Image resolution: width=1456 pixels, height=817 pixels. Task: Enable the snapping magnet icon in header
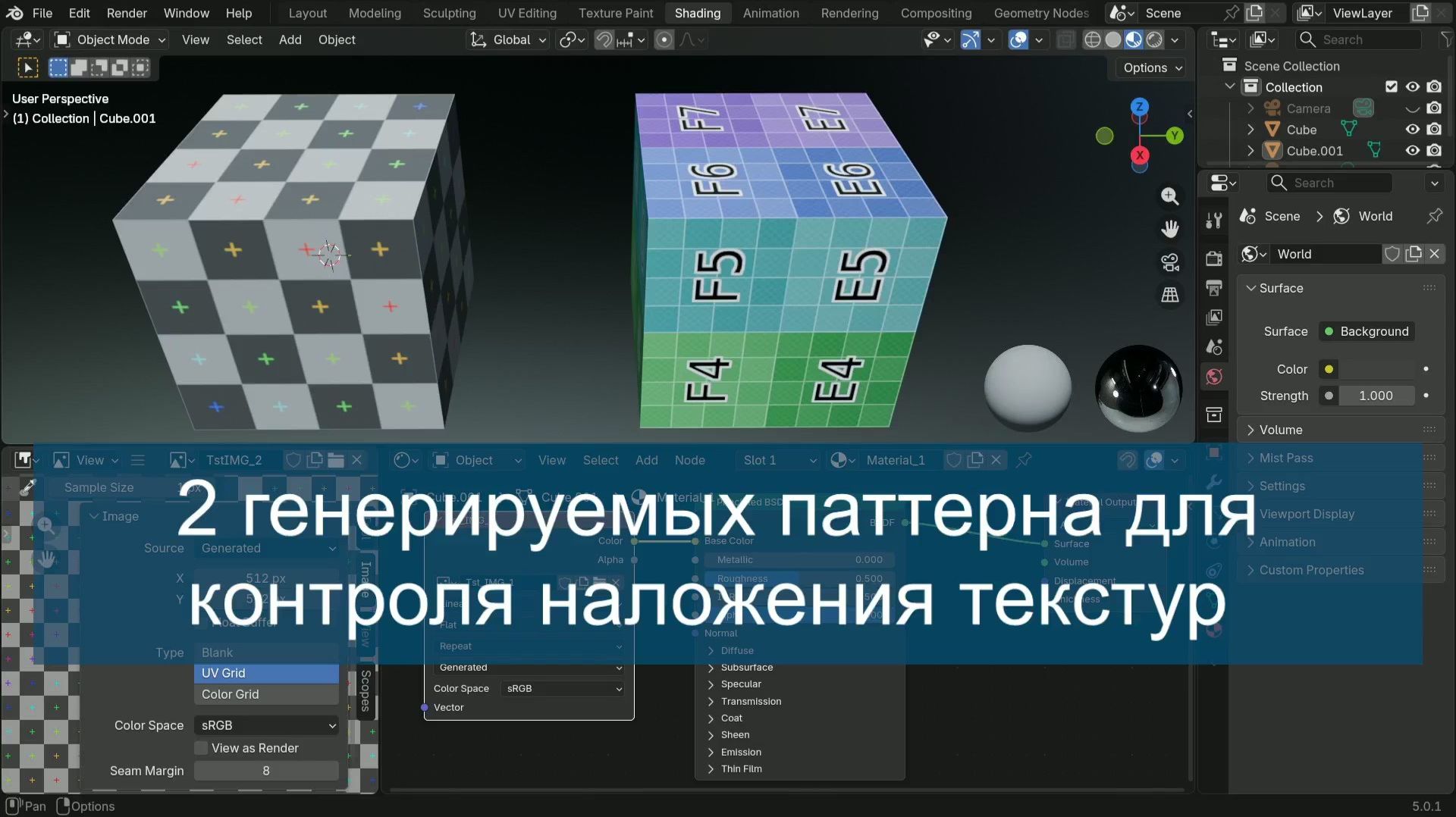[604, 39]
